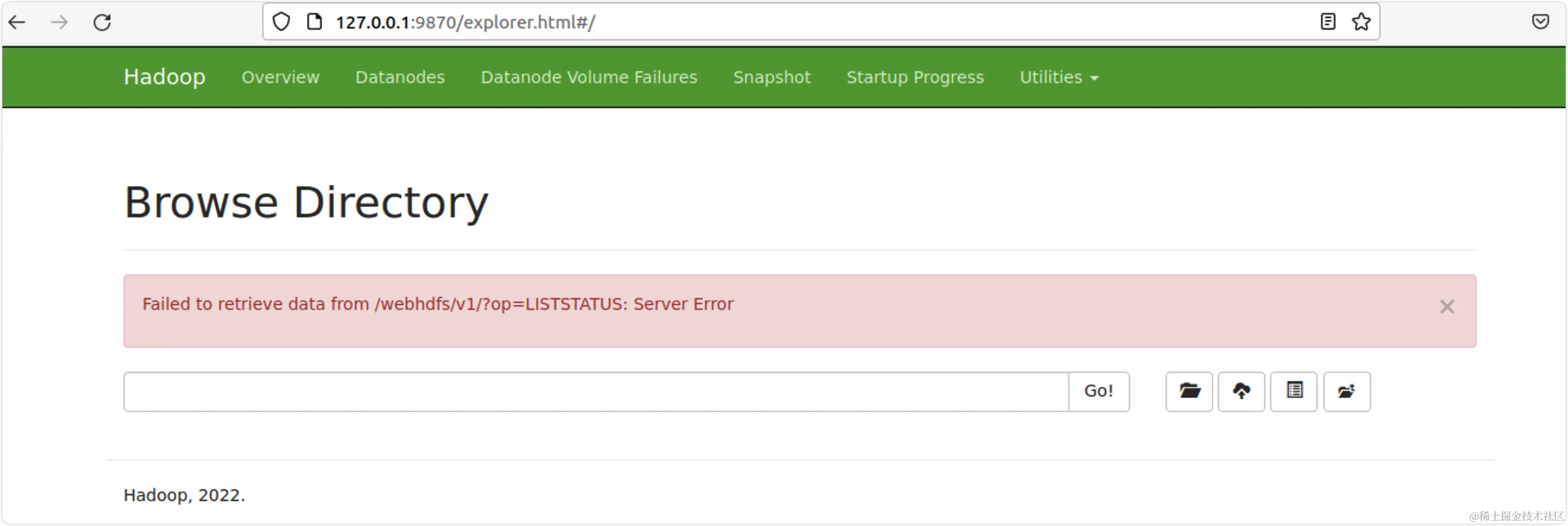1568x526 pixels.
Task: View the Startup Progress page
Action: click(915, 77)
